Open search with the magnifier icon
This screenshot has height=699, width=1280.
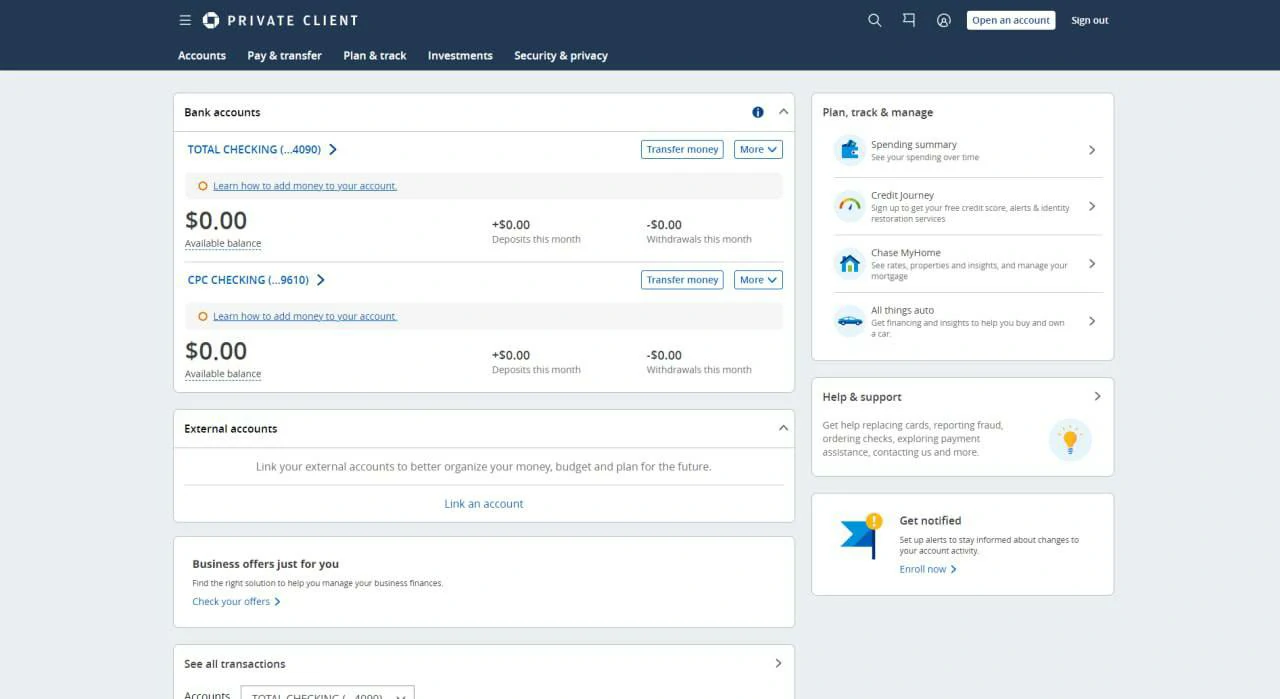pos(875,20)
